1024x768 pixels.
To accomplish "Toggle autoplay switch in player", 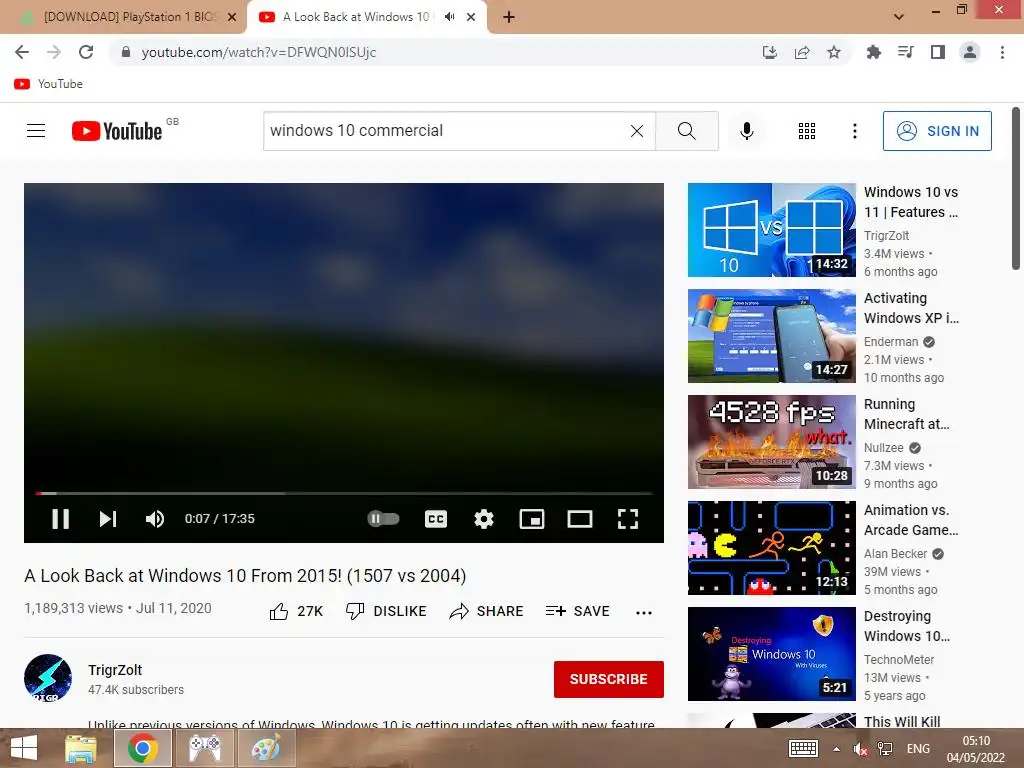I will (x=383, y=519).
